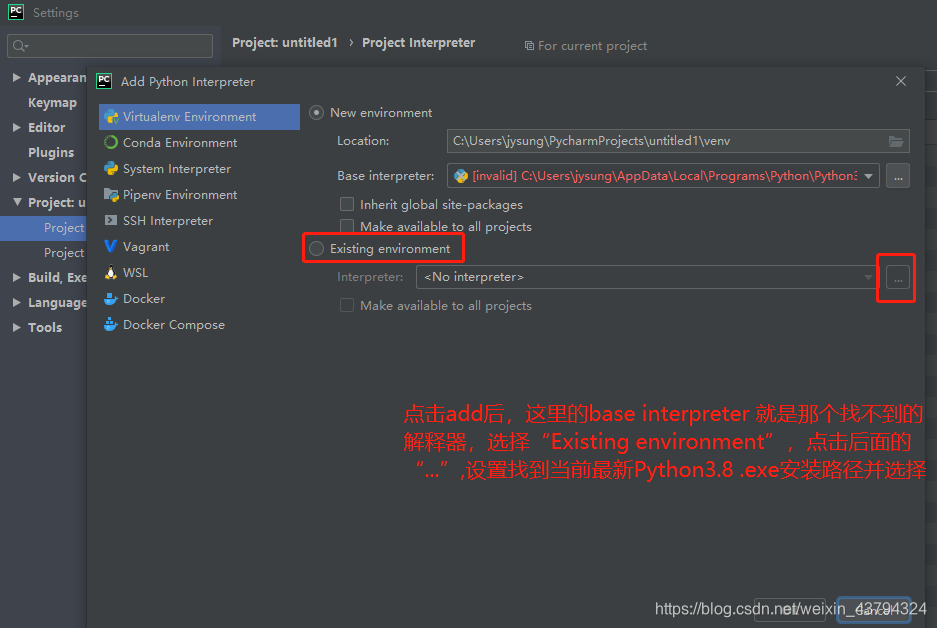
Task: Click the Docker Compose icon
Action: (x=111, y=324)
